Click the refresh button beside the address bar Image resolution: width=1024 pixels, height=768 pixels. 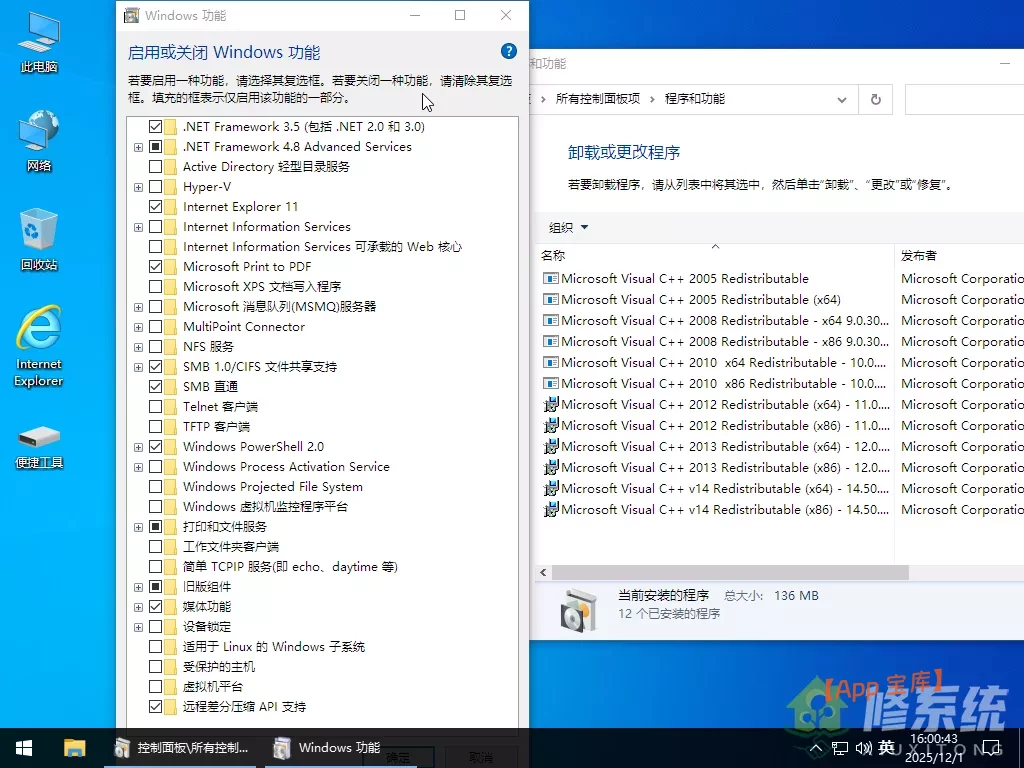(875, 99)
